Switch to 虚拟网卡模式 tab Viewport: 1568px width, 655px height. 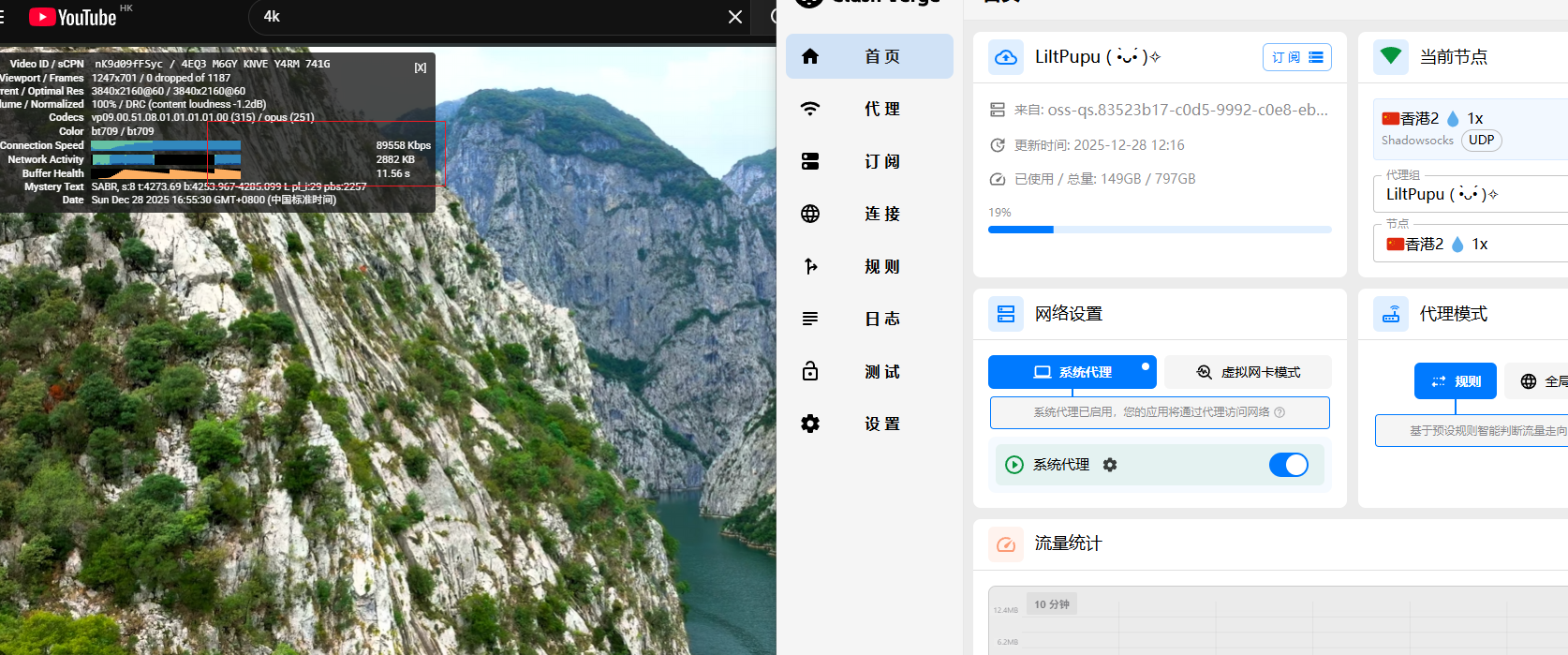tap(1248, 372)
